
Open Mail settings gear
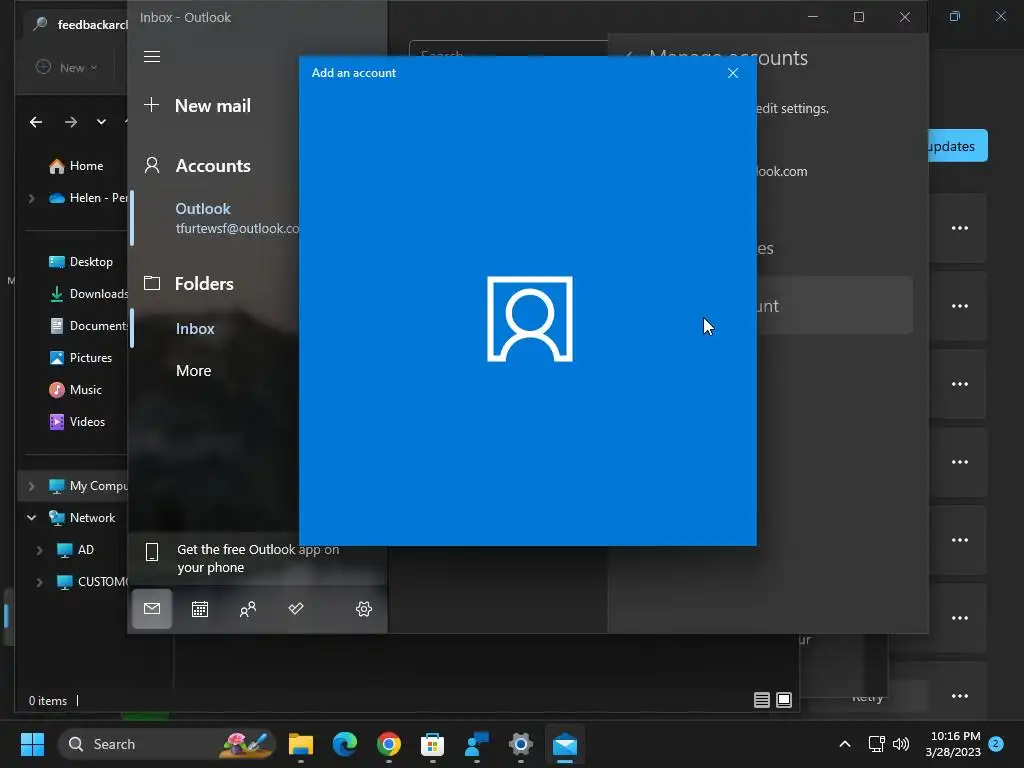[x=364, y=609]
